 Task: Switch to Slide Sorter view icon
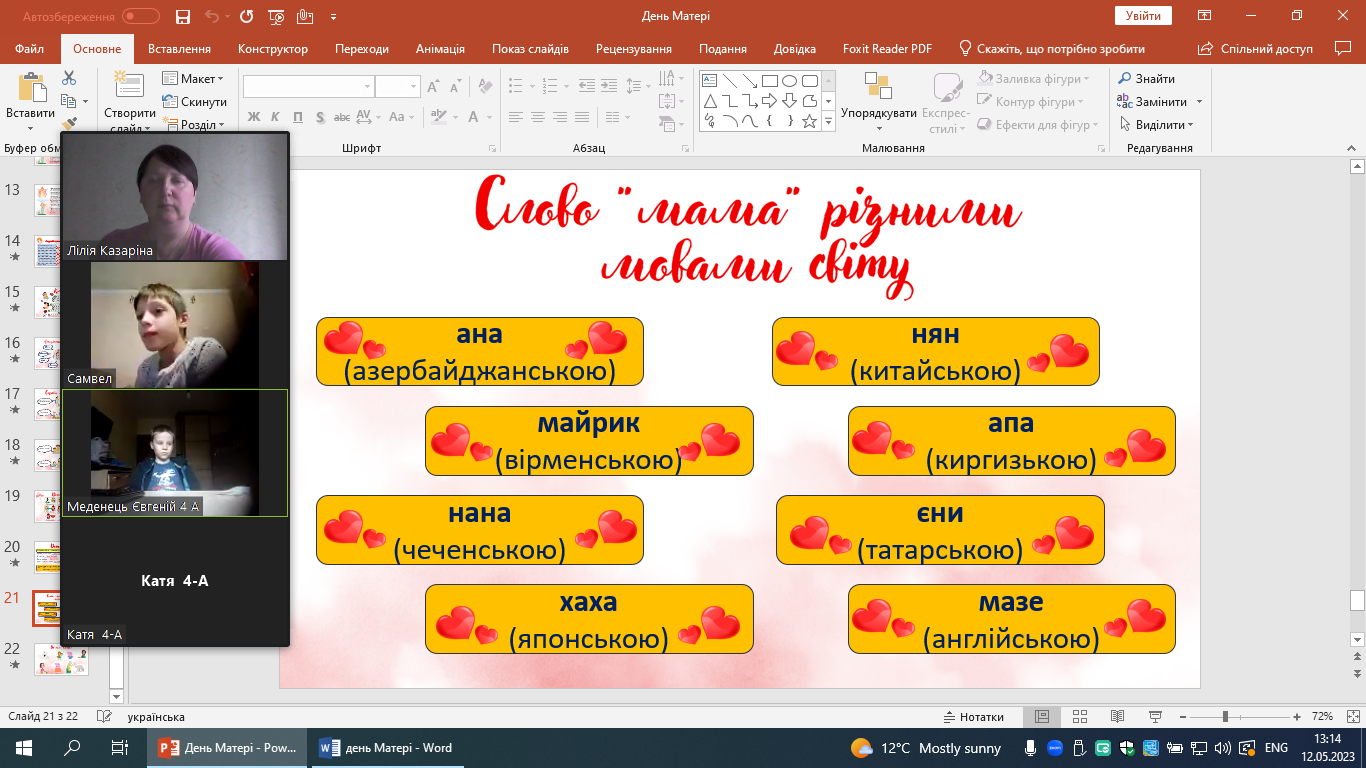tap(1079, 717)
